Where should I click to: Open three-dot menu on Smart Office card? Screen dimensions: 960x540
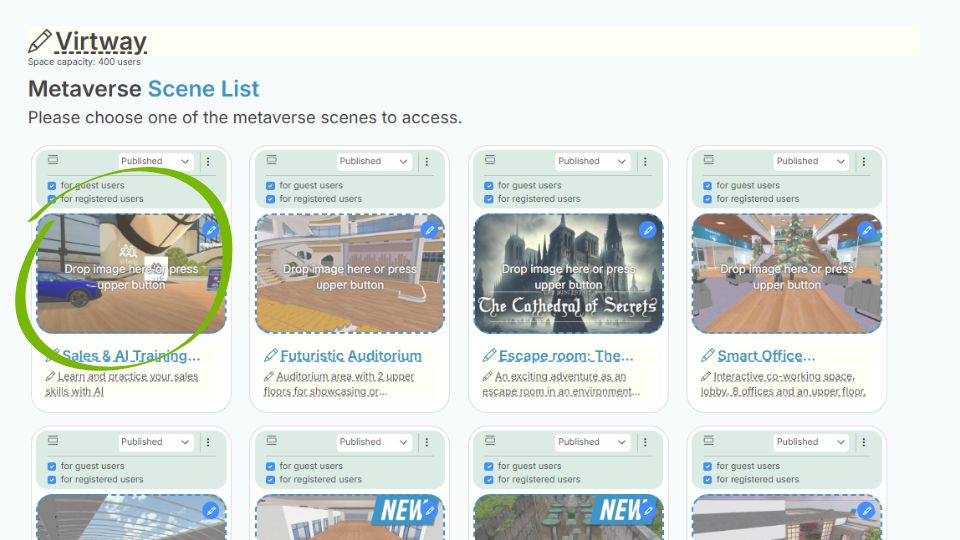pos(864,161)
